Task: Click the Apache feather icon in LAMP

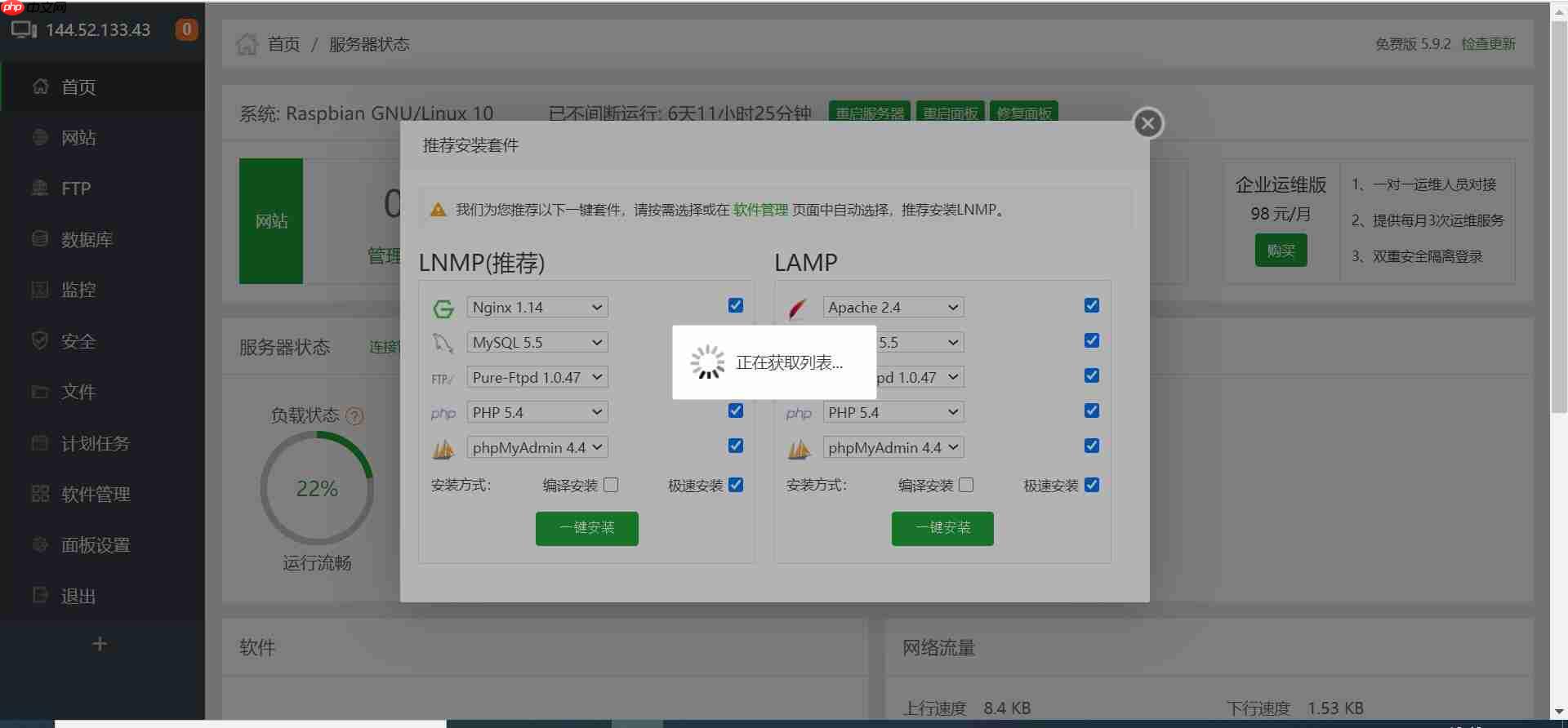Action: point(798,309)
